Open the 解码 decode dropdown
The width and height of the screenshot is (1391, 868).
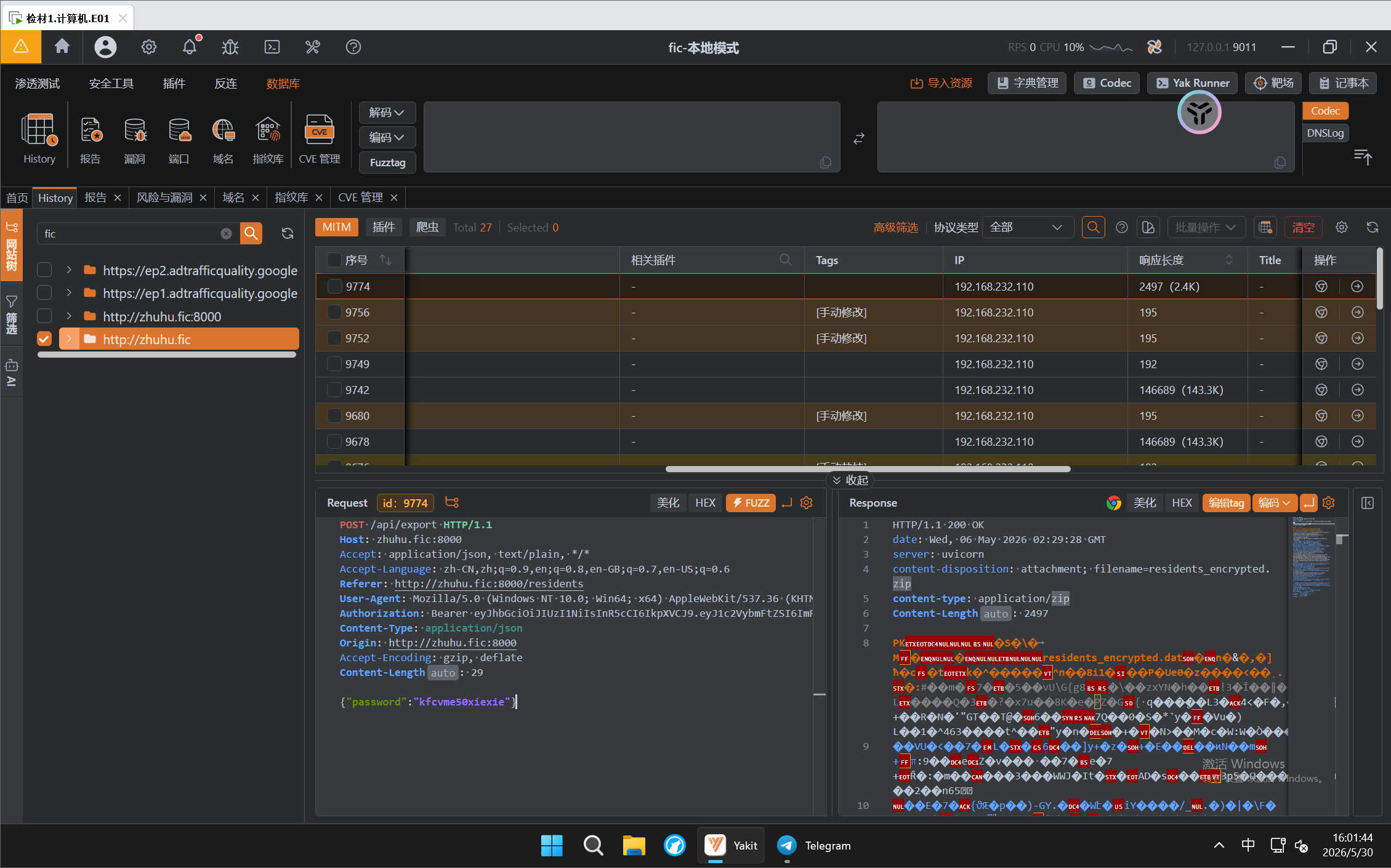(387, 113)
